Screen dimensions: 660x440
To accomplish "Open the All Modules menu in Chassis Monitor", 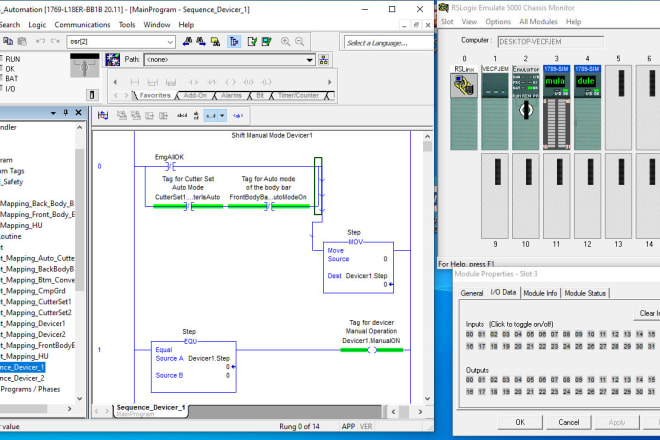I will click(x=538, y=21).
